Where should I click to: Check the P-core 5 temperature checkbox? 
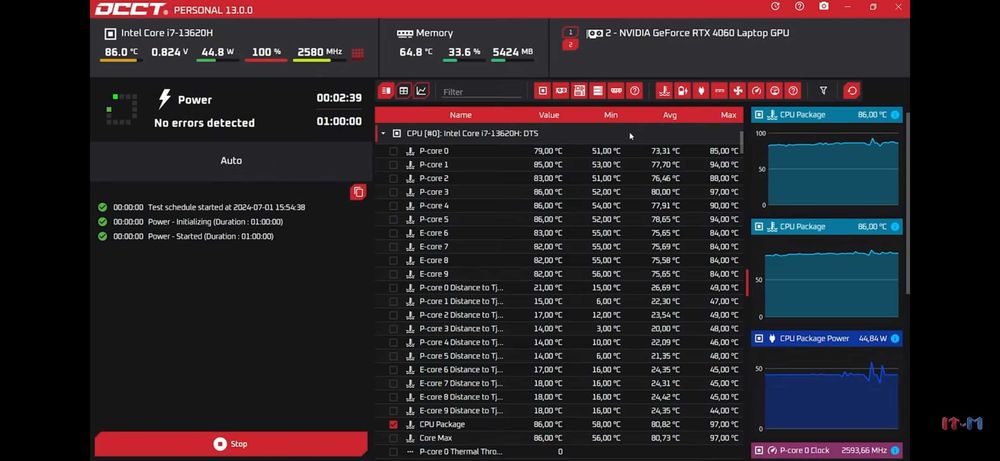393,219
